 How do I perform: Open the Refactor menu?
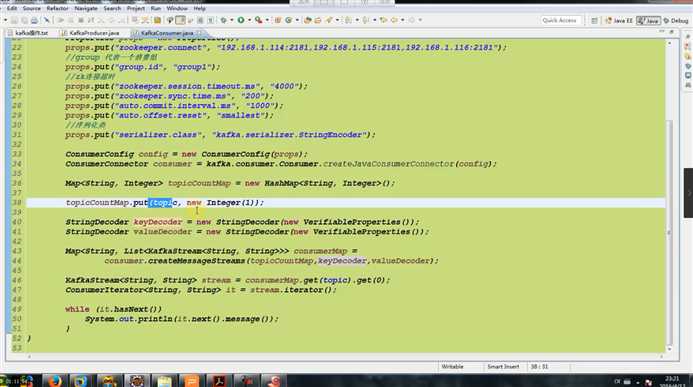coord(57,8)
